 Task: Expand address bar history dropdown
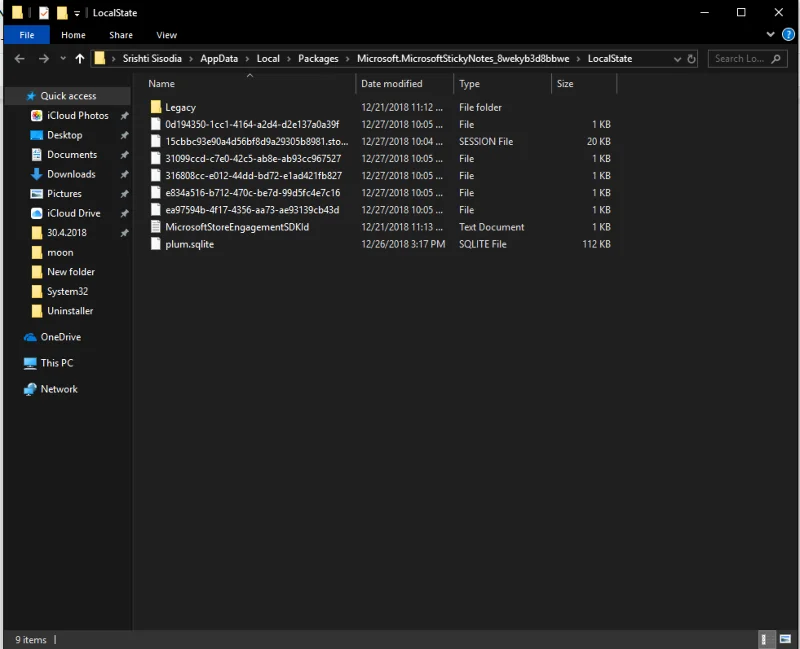(677, 59)
